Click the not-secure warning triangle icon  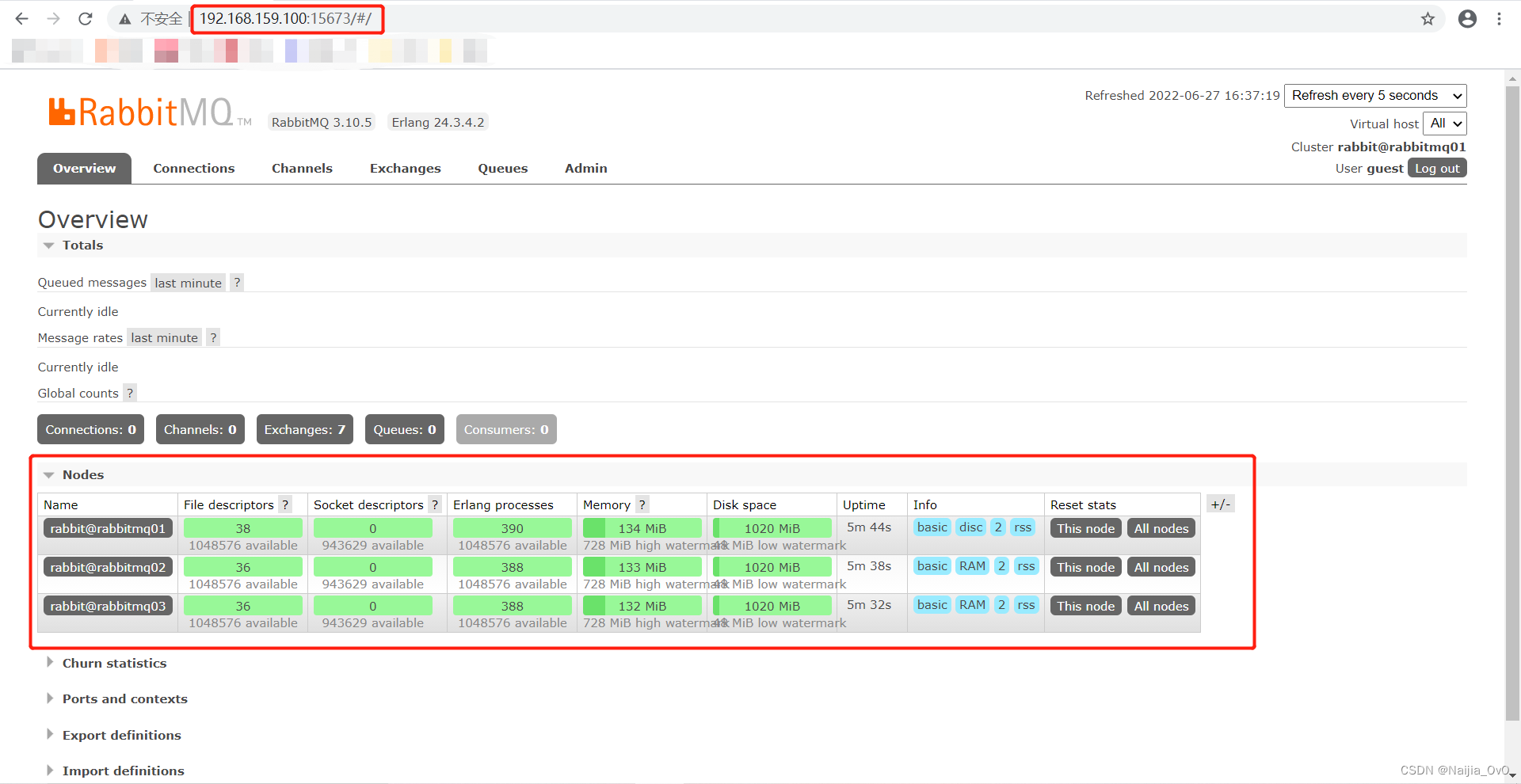coord(125,19)
